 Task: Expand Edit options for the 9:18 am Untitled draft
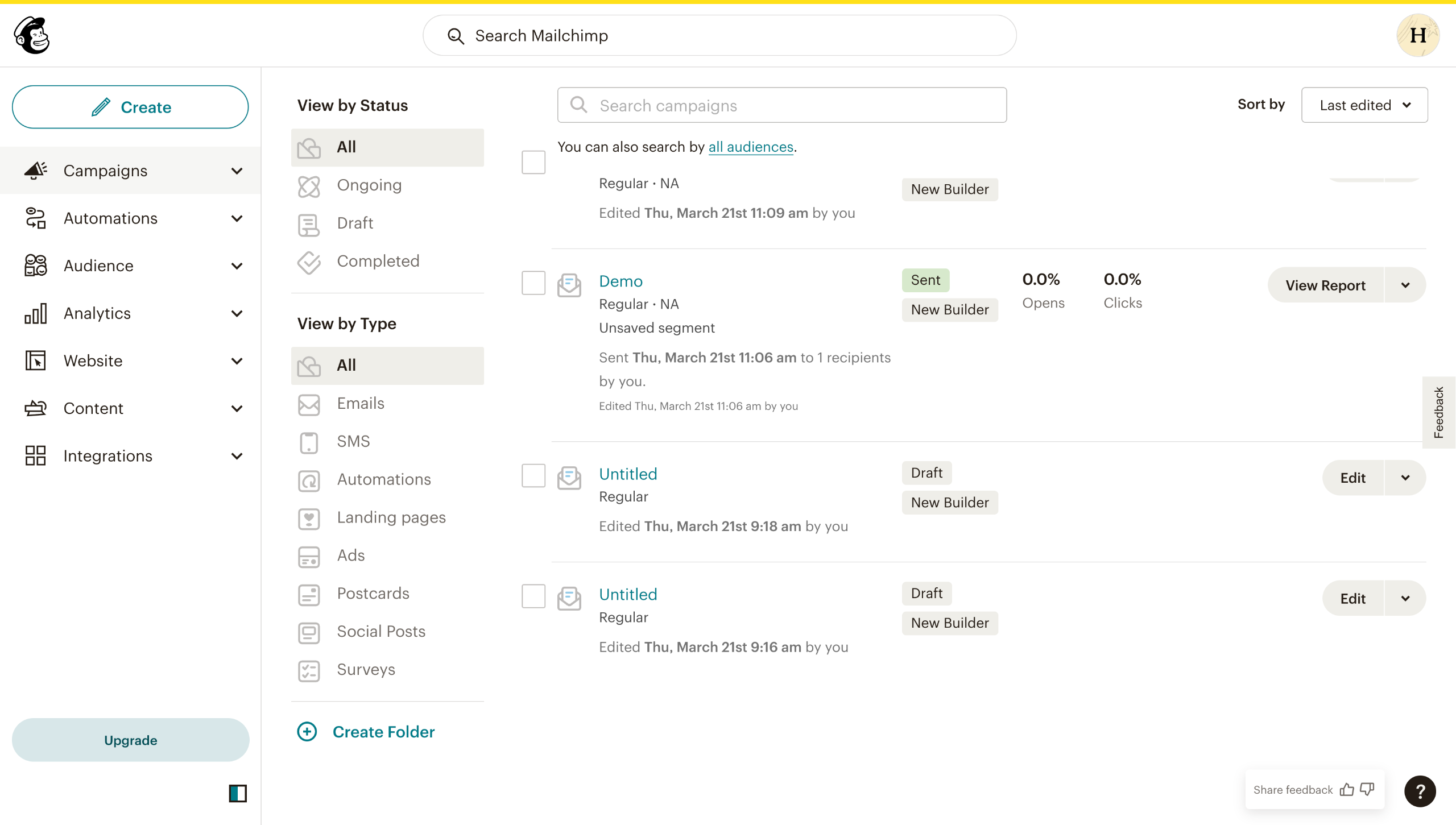tap(1405, 478)
